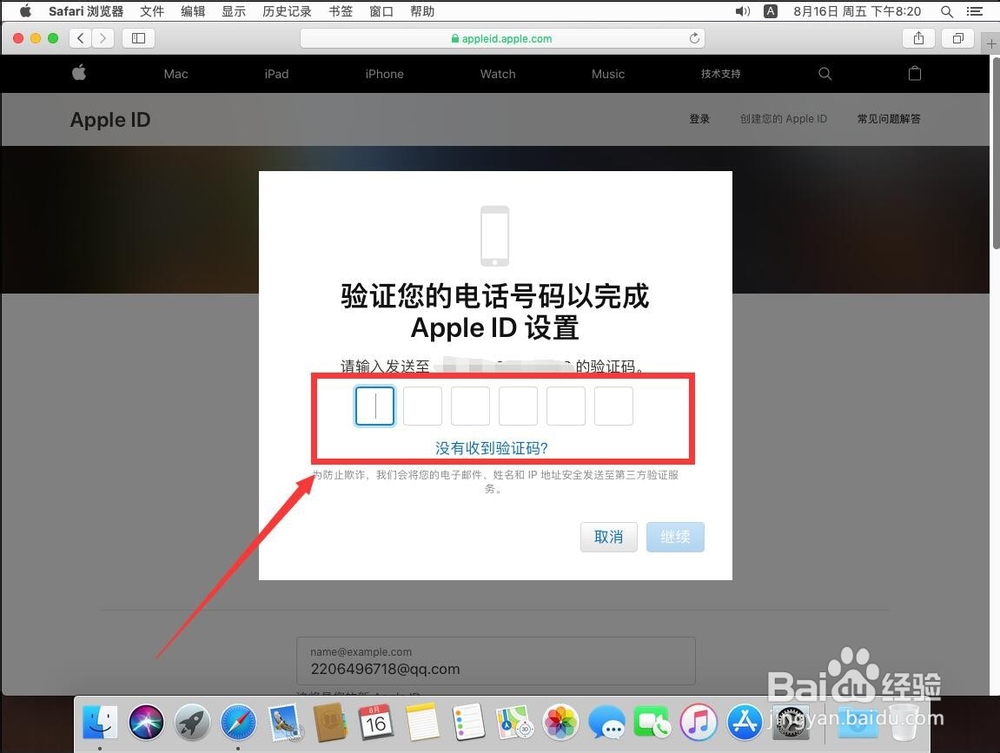Click the sixth verification code box
Viewport: 1000px width, 753px height.
(614, 406)
